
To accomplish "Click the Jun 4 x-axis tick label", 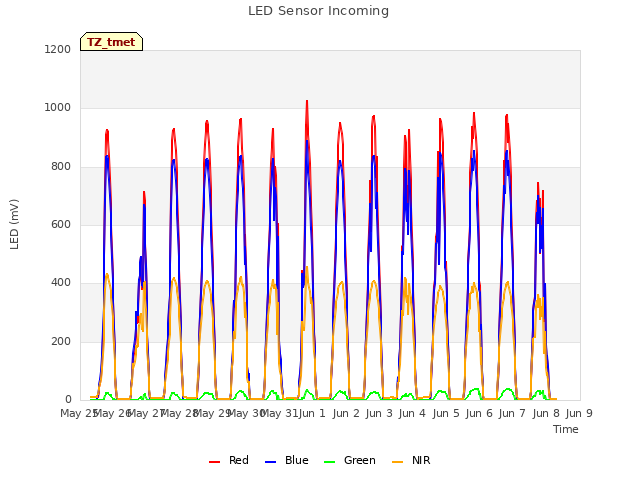I will 412,413.
